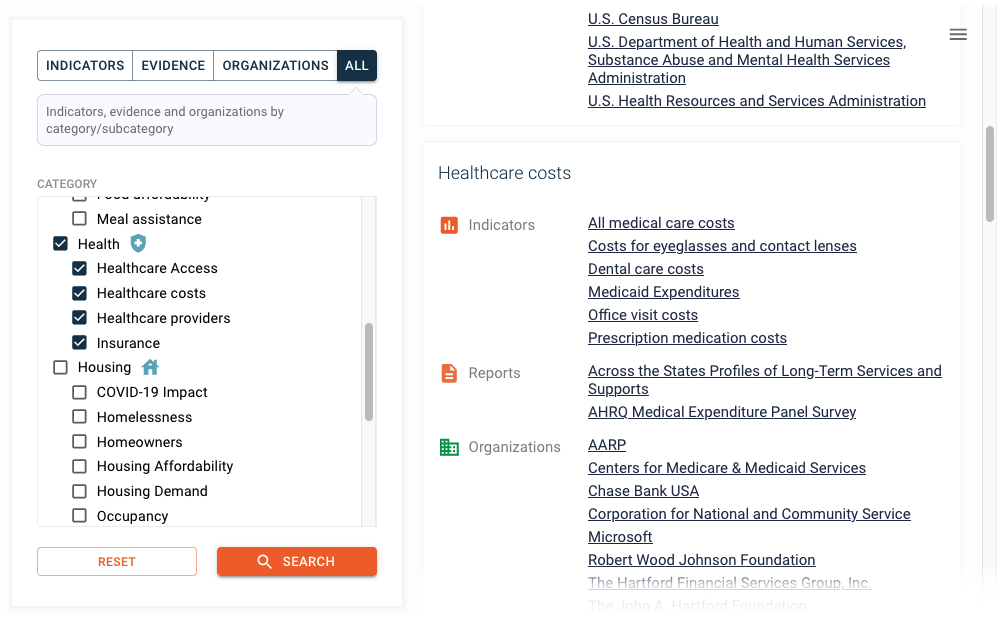Check the Housing Affordability checkbox
The height and width of the screenshot is (618, 1005).
coord(79,466)
